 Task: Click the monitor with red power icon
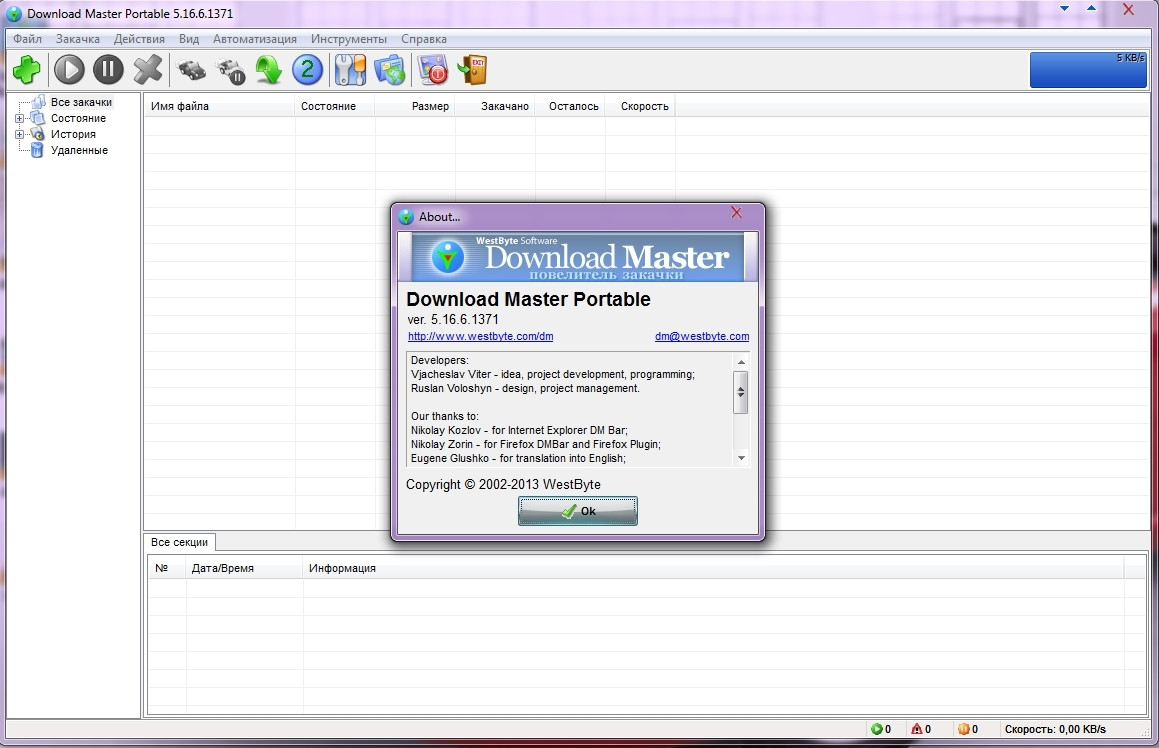pos(433,70)
